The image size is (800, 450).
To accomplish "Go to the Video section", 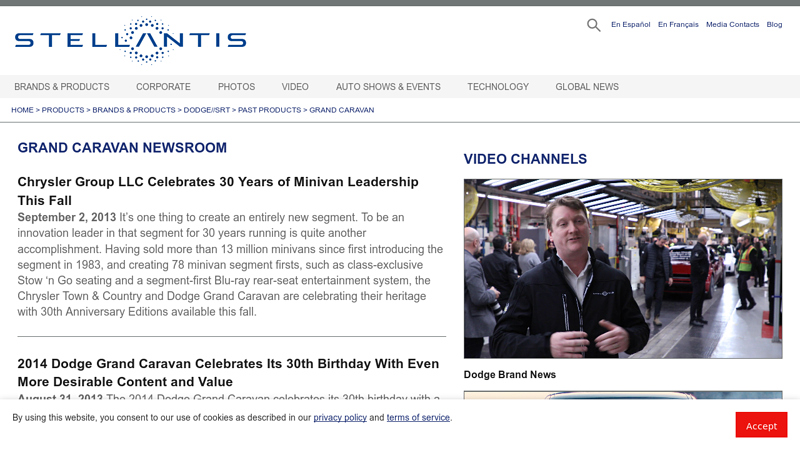I will click(x=295, y=87).
